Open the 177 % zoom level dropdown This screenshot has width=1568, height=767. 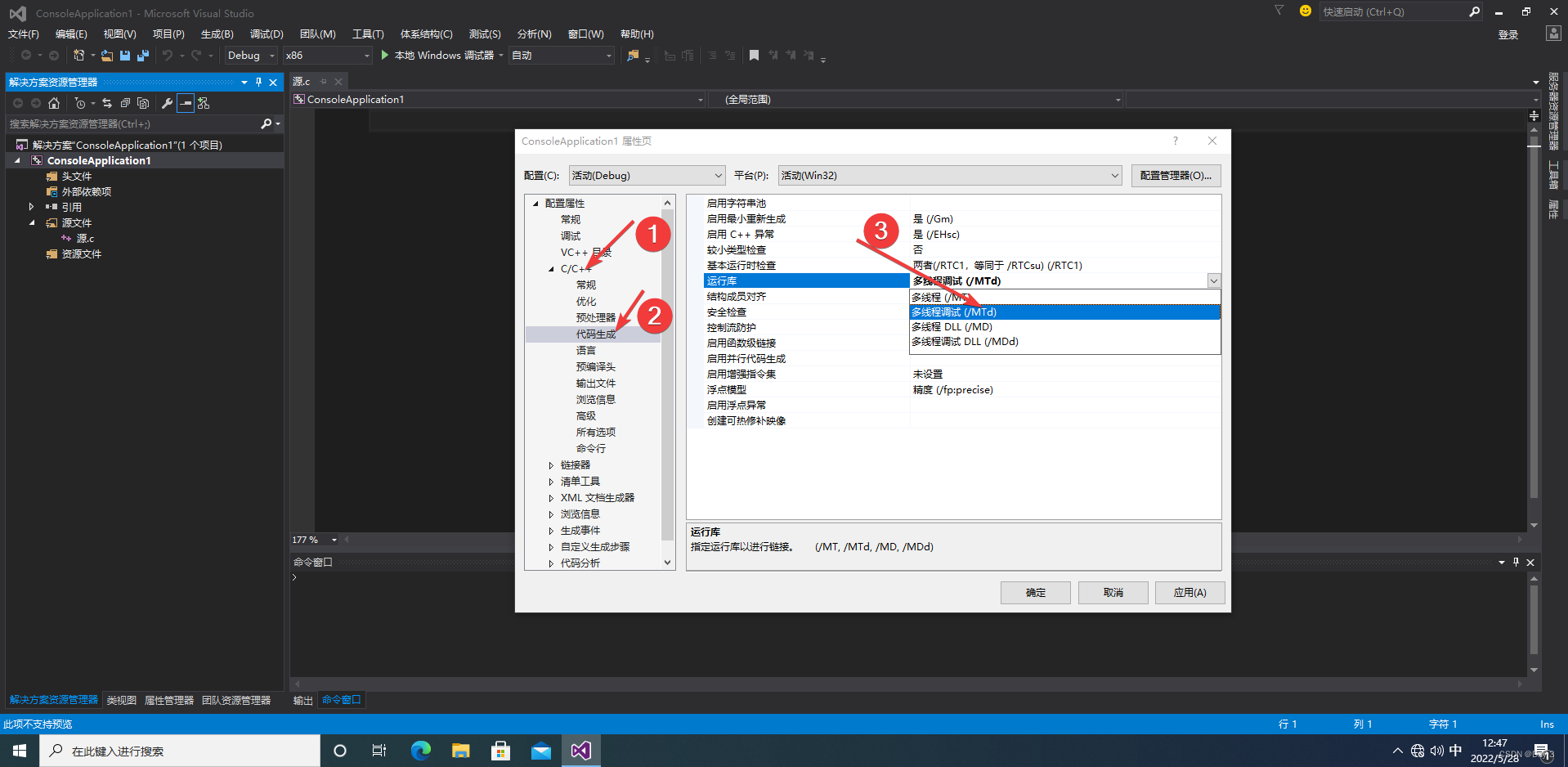[x=334, y=540]
